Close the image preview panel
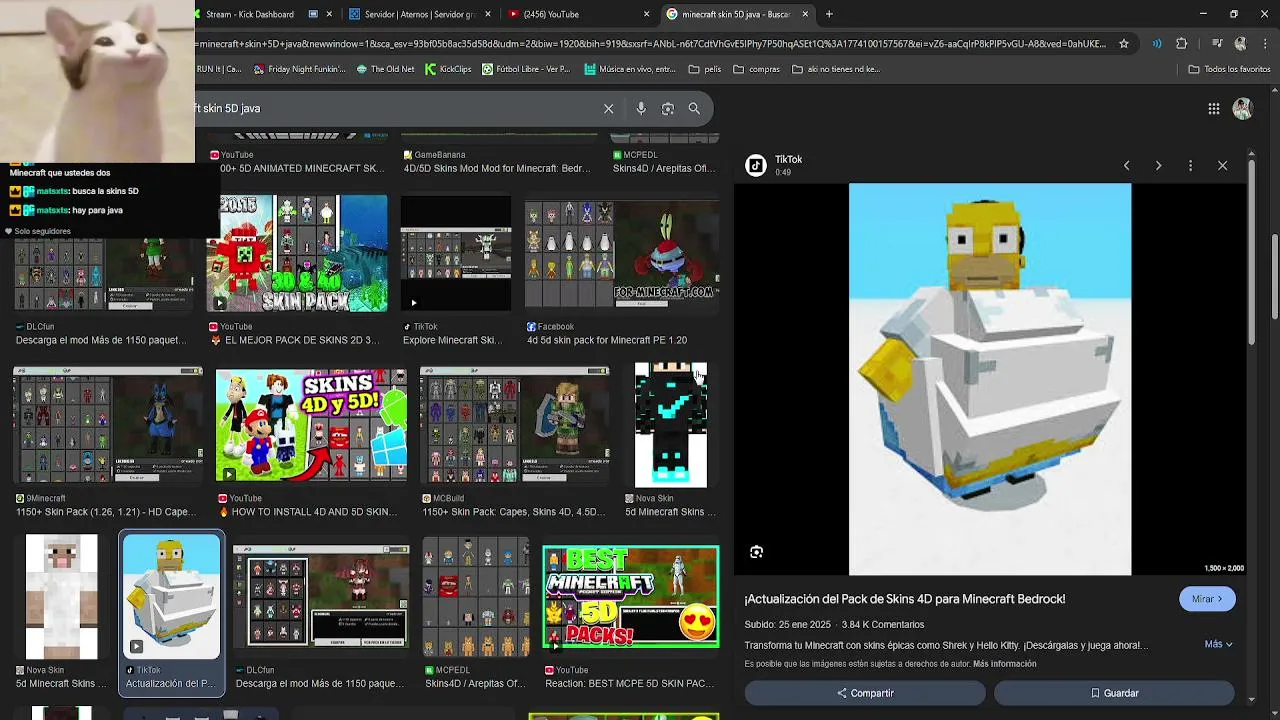This screenshot has width=1280, height=720. (x=1222, y=165)
